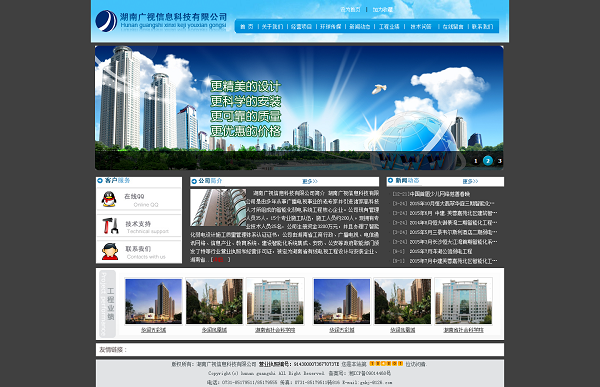The width and height of the screenshot is (600, 387).
Task: Open the 工程业绩 menu item in navigation bar
Action: pos(389,26)
